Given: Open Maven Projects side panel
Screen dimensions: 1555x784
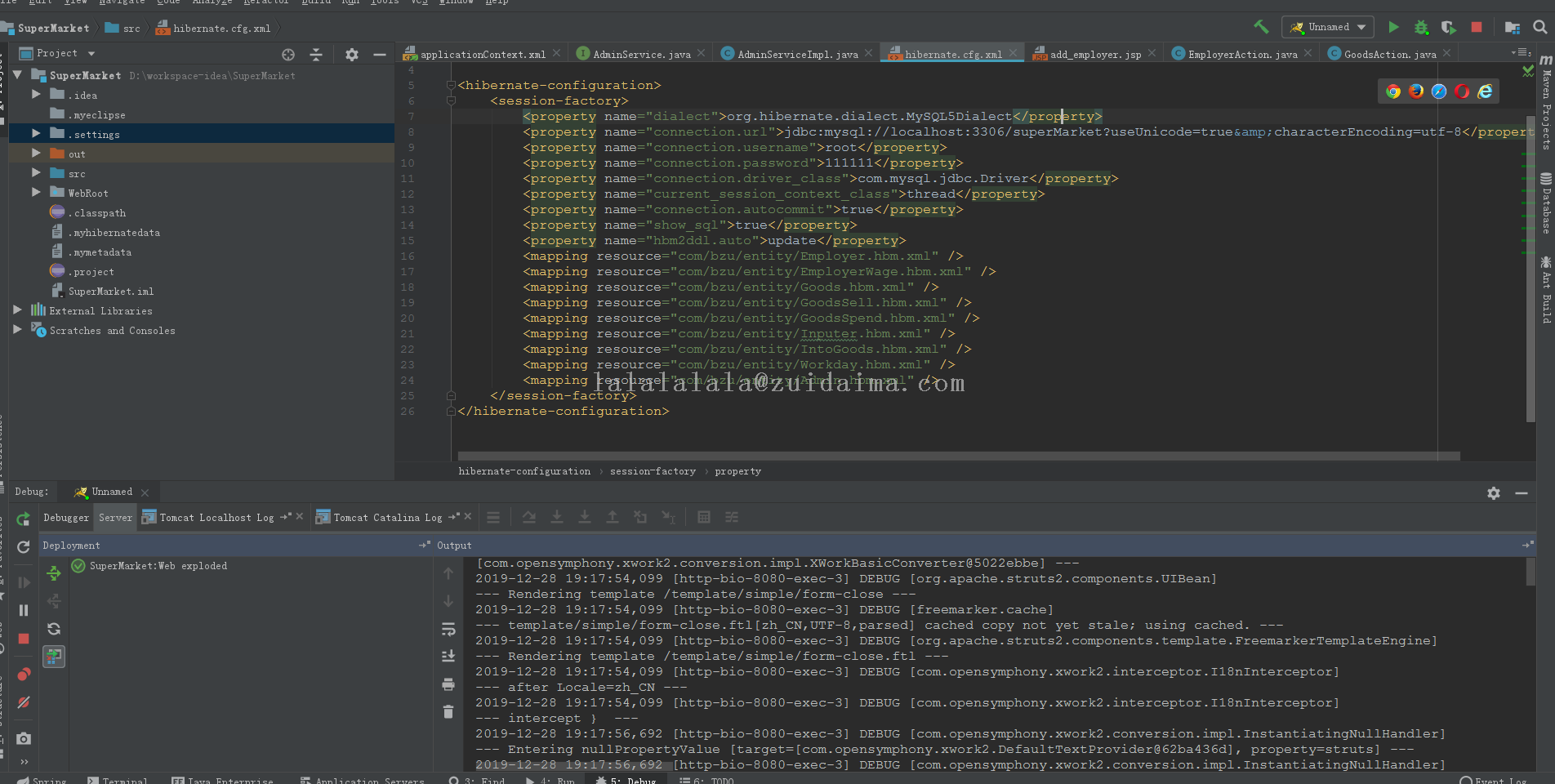Looking at the screenshot, I should [x=1546, y=103].
